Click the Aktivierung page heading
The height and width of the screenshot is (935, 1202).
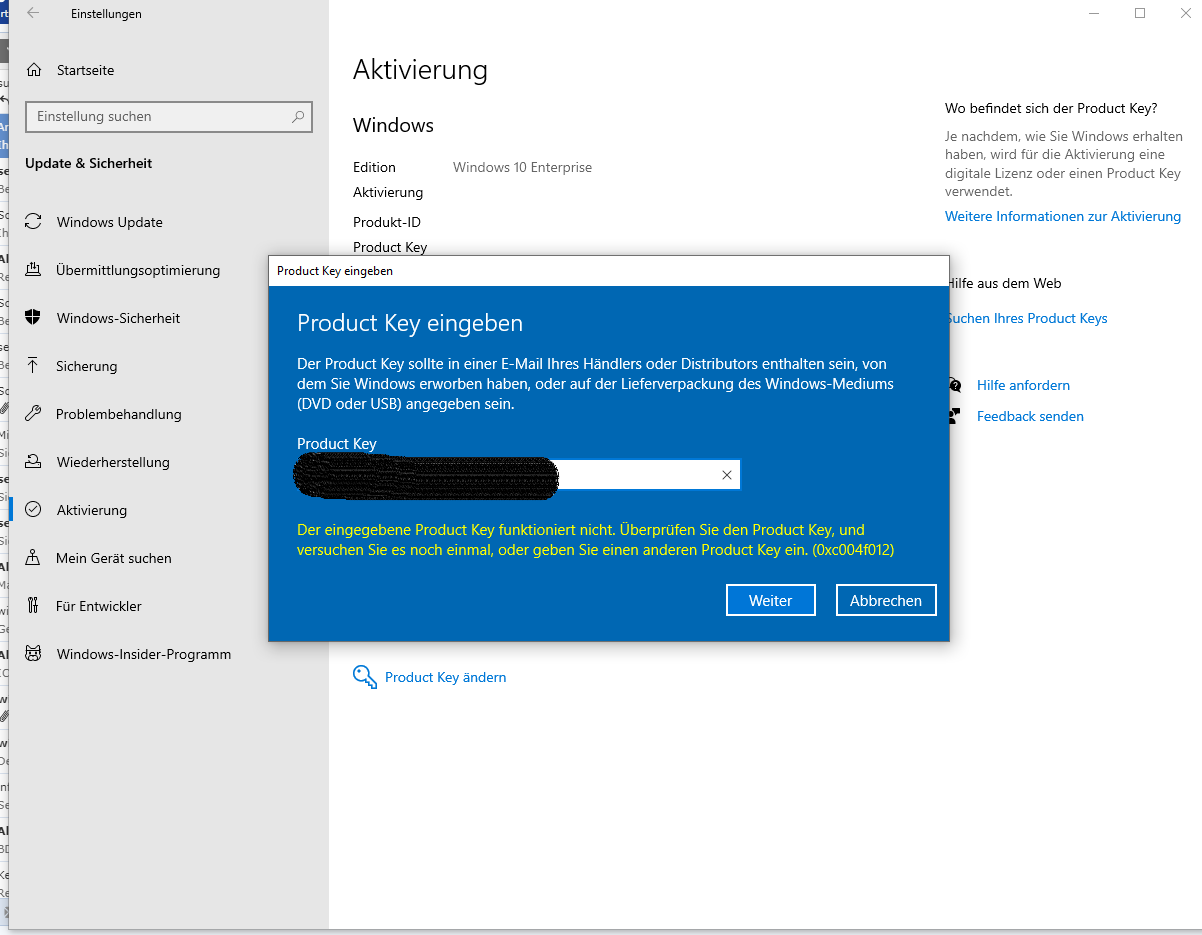point(420,70)
